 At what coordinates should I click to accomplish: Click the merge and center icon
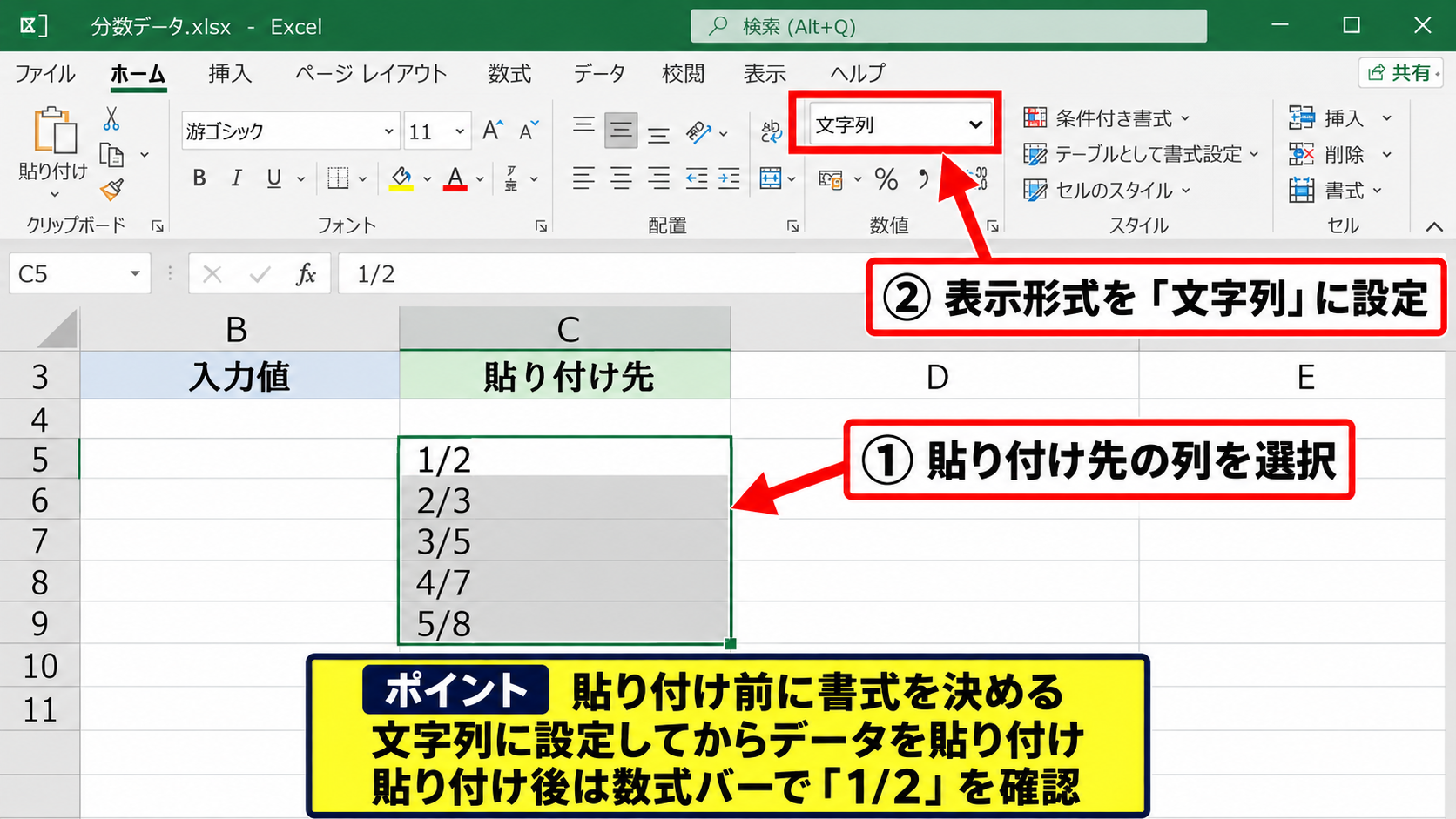(x=771, y=178)
